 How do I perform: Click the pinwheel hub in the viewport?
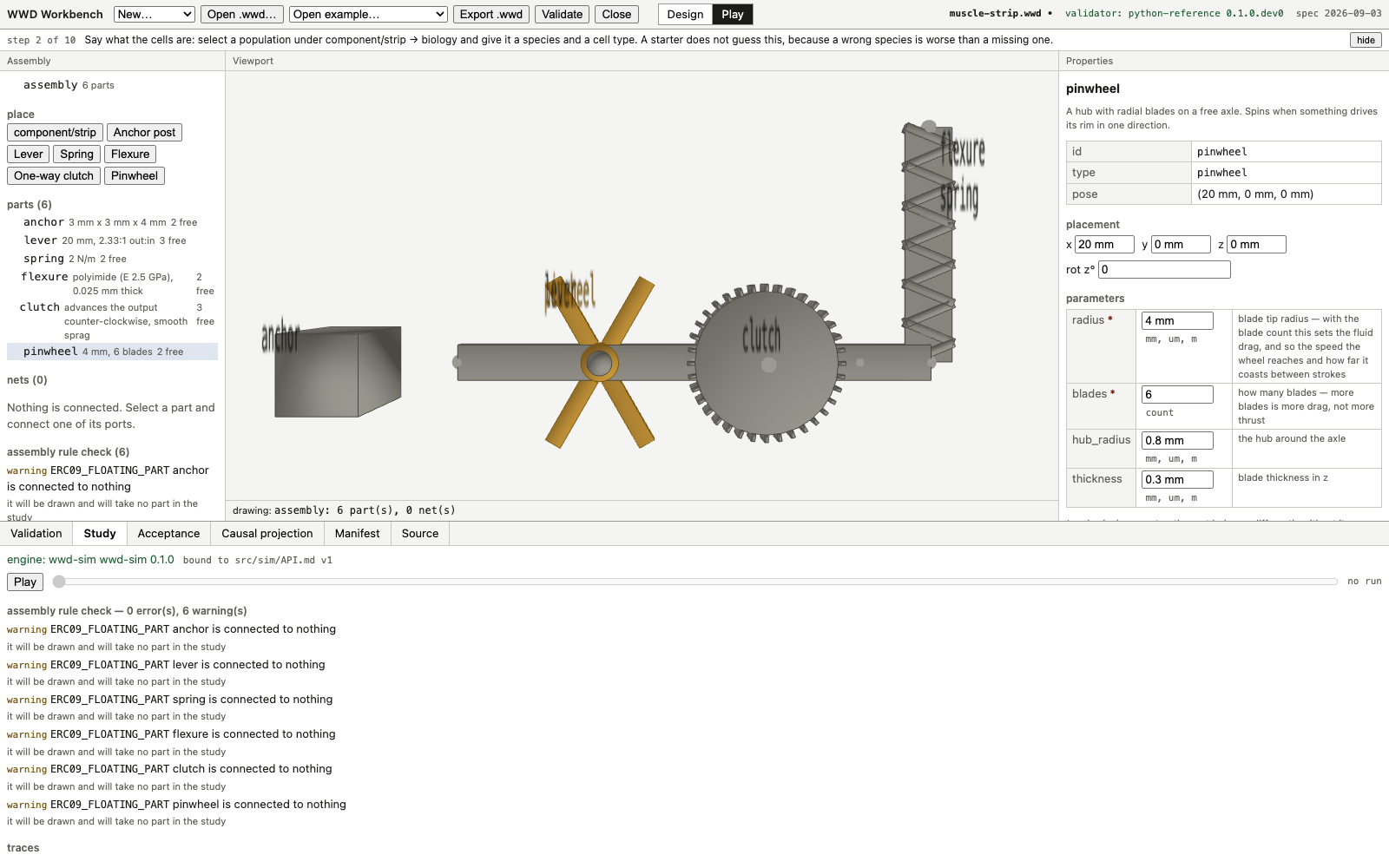(x=599, y=363)
